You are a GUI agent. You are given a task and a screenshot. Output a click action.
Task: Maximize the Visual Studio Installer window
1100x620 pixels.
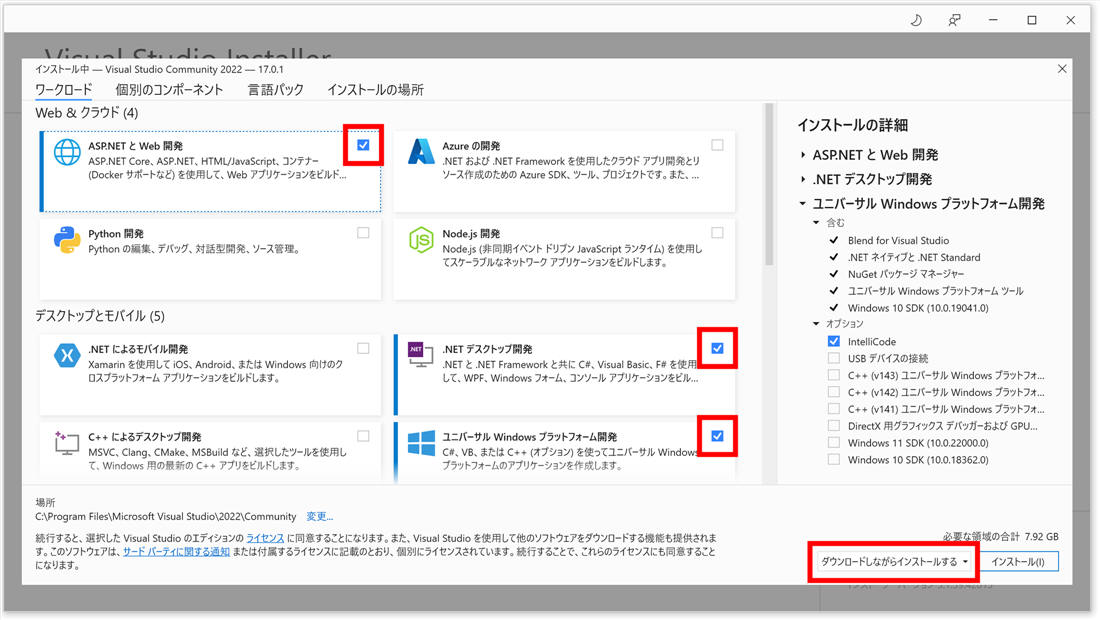1031,20
